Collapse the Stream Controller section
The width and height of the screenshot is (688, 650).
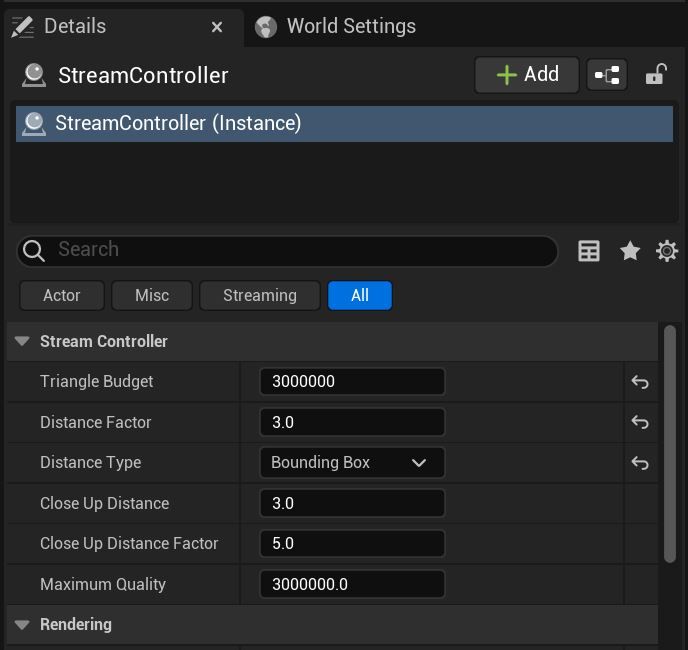(x=22, y=342)
